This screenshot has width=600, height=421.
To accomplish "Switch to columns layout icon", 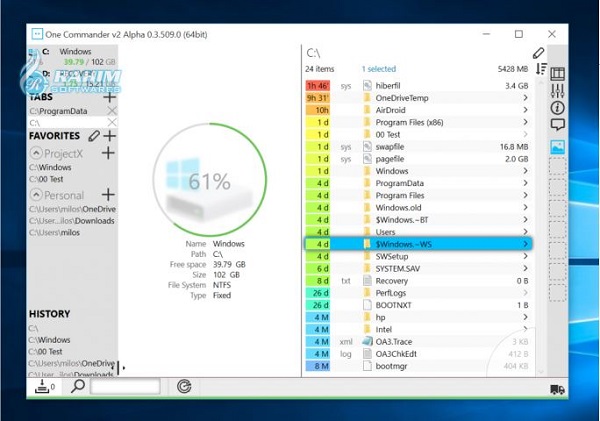I will point(558,73).
